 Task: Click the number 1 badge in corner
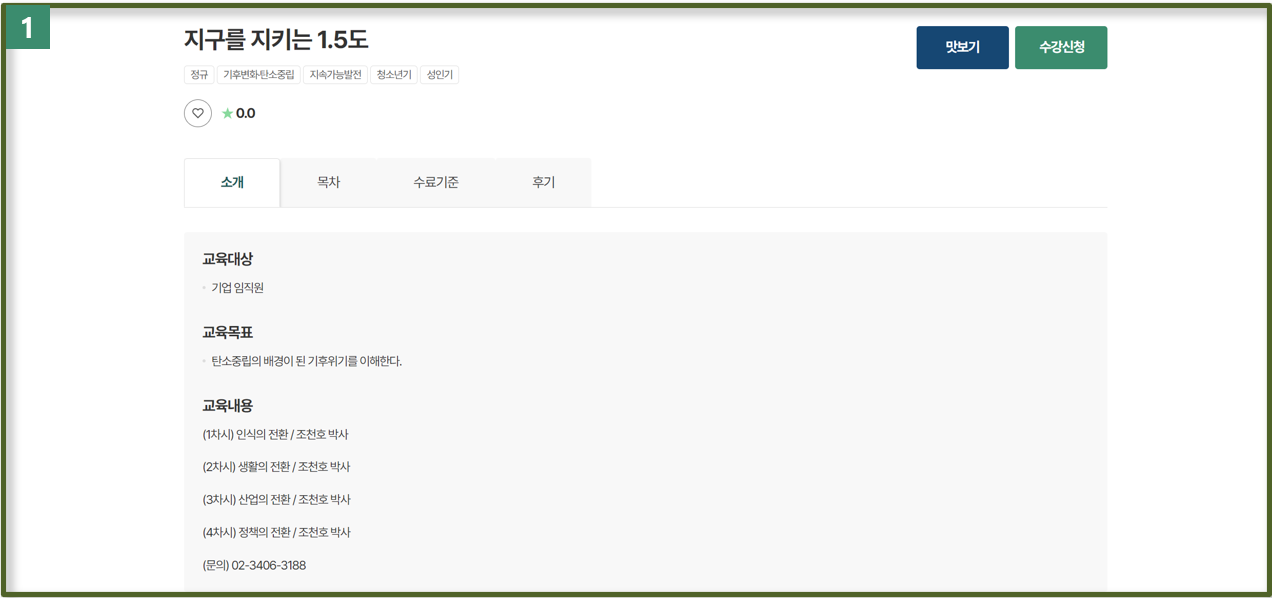tap(27, 28)
